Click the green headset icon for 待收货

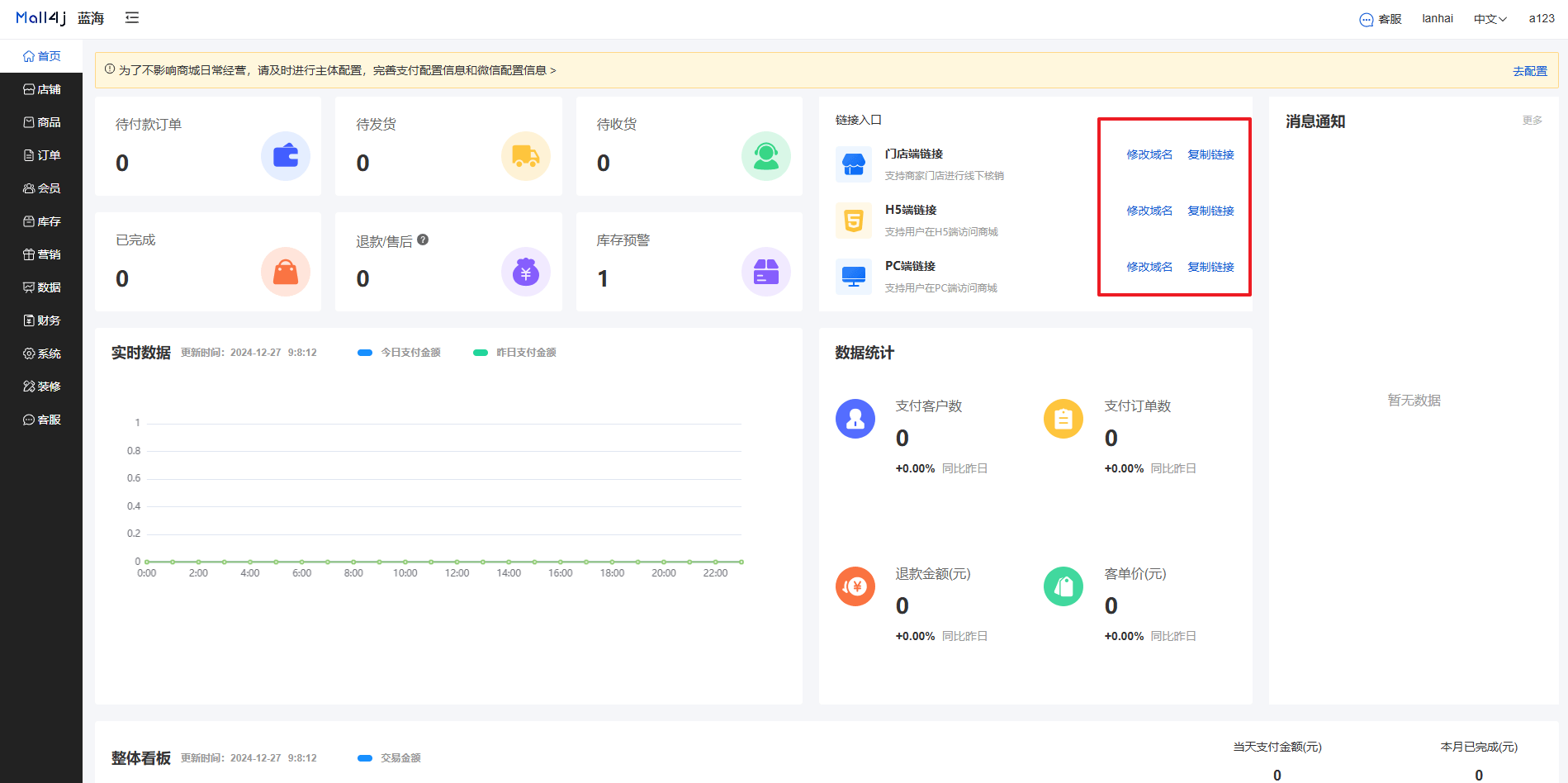point(766,156)
